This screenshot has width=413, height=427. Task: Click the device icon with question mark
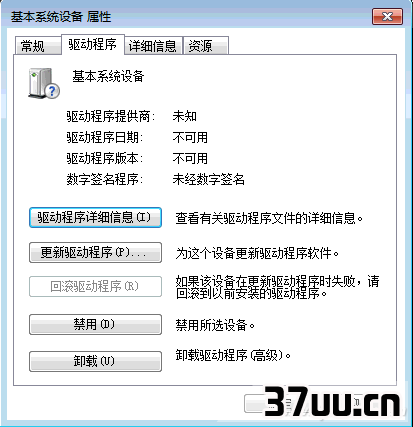[x=44, y=83]
